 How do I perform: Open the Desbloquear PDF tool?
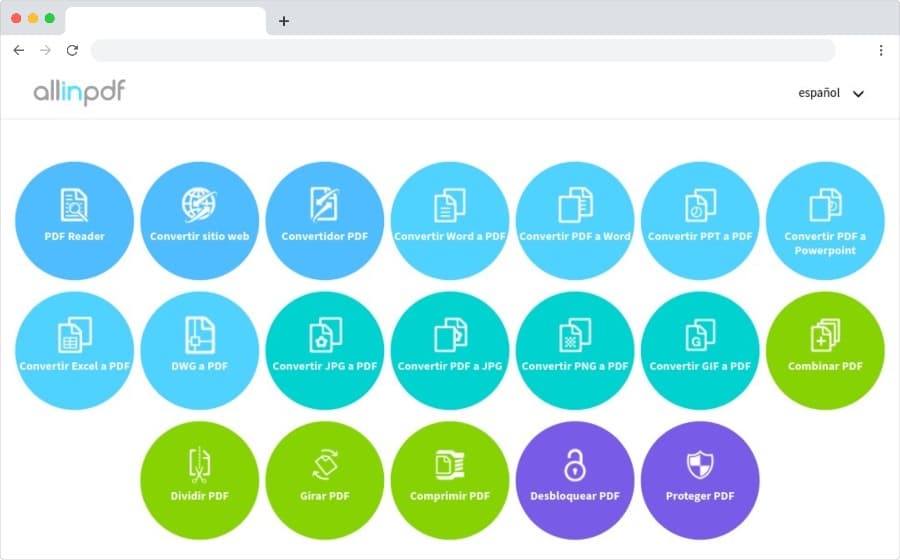[575, 480]
